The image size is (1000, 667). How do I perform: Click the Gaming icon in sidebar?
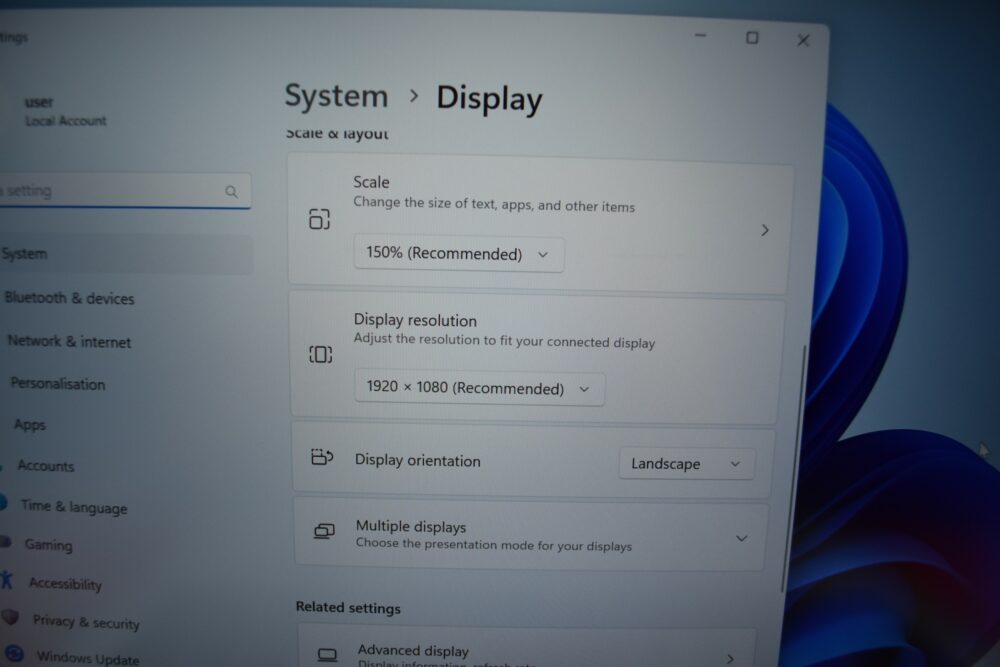pos(6,541)
